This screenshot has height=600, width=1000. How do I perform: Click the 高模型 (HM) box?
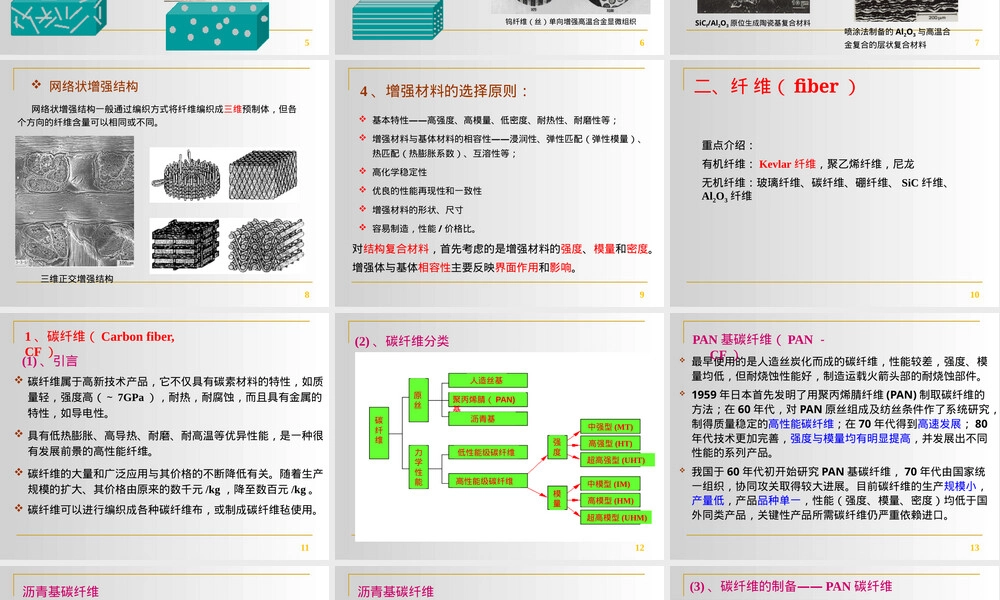coord(610,501)
